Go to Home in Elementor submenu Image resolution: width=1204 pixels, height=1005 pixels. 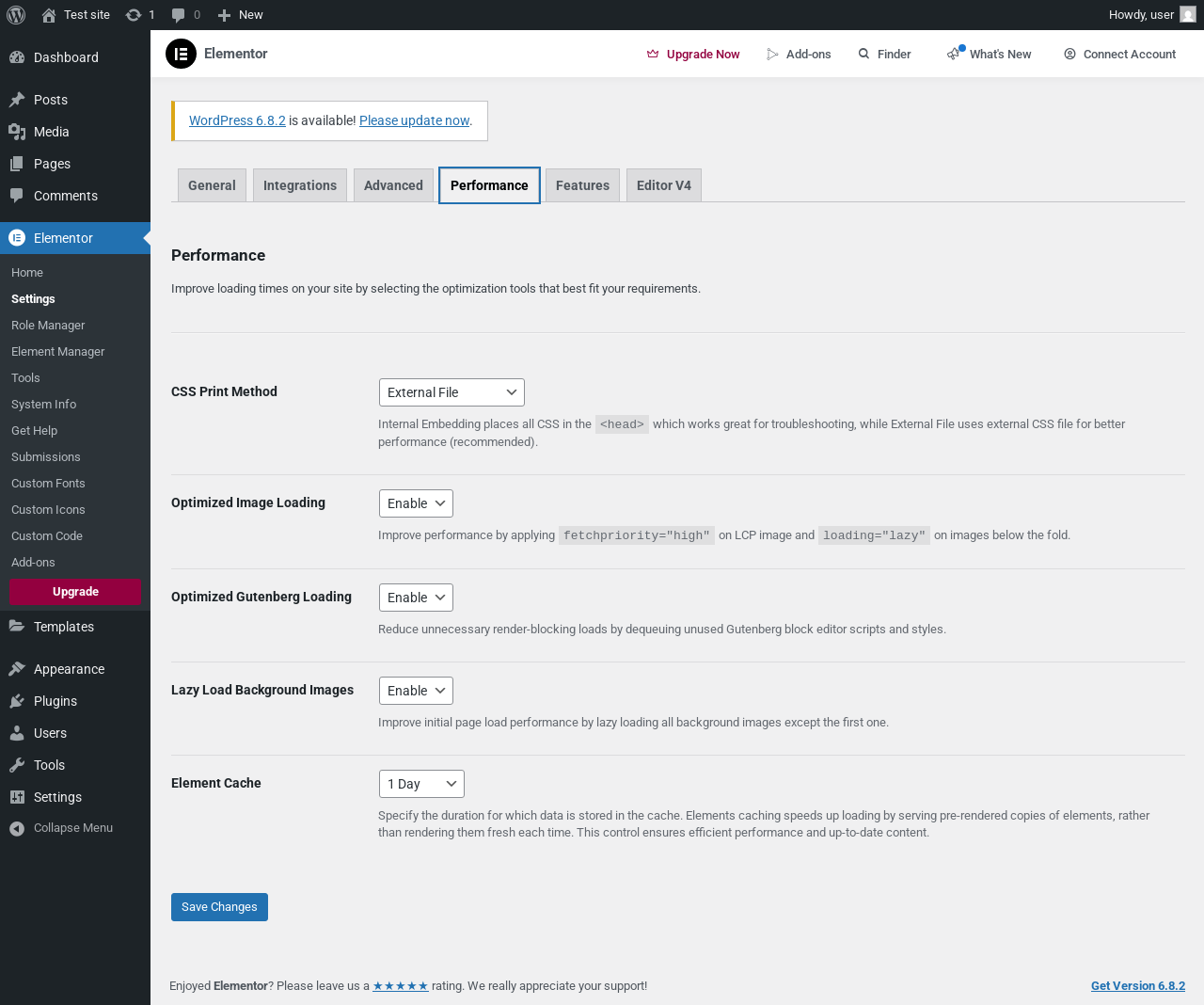27,273
